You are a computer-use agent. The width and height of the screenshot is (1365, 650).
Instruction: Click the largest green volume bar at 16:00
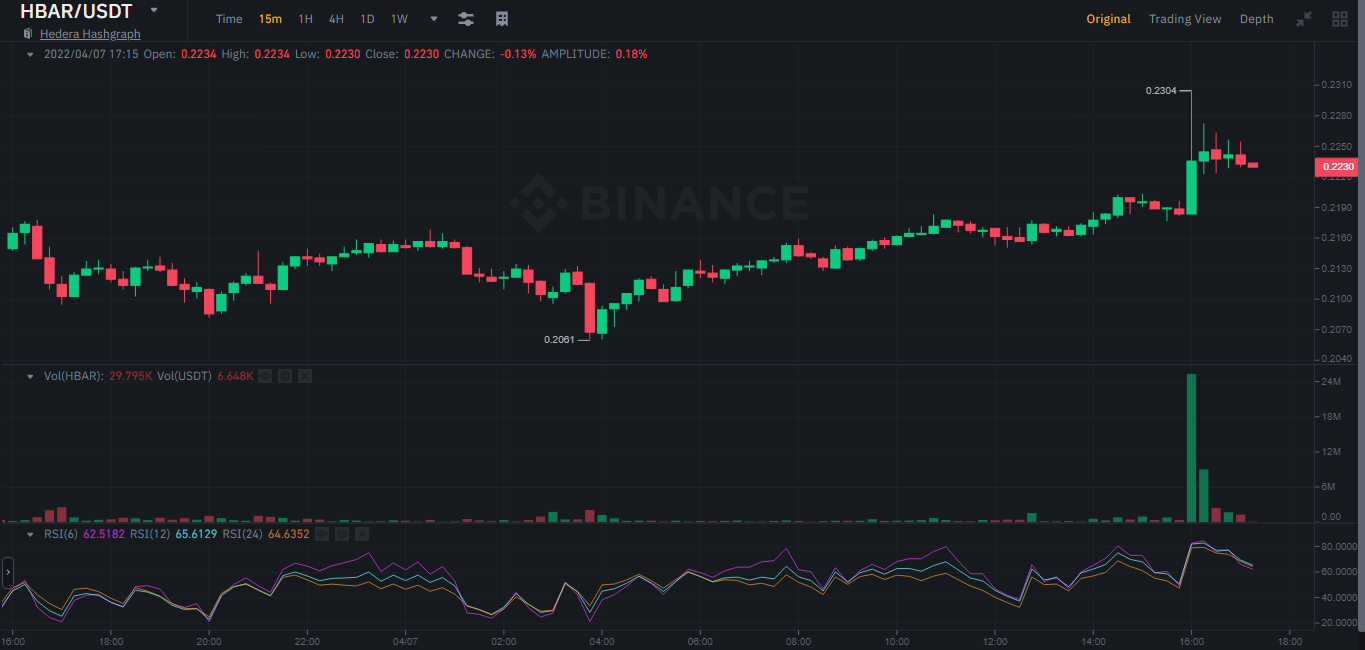tap(1191, 448)
